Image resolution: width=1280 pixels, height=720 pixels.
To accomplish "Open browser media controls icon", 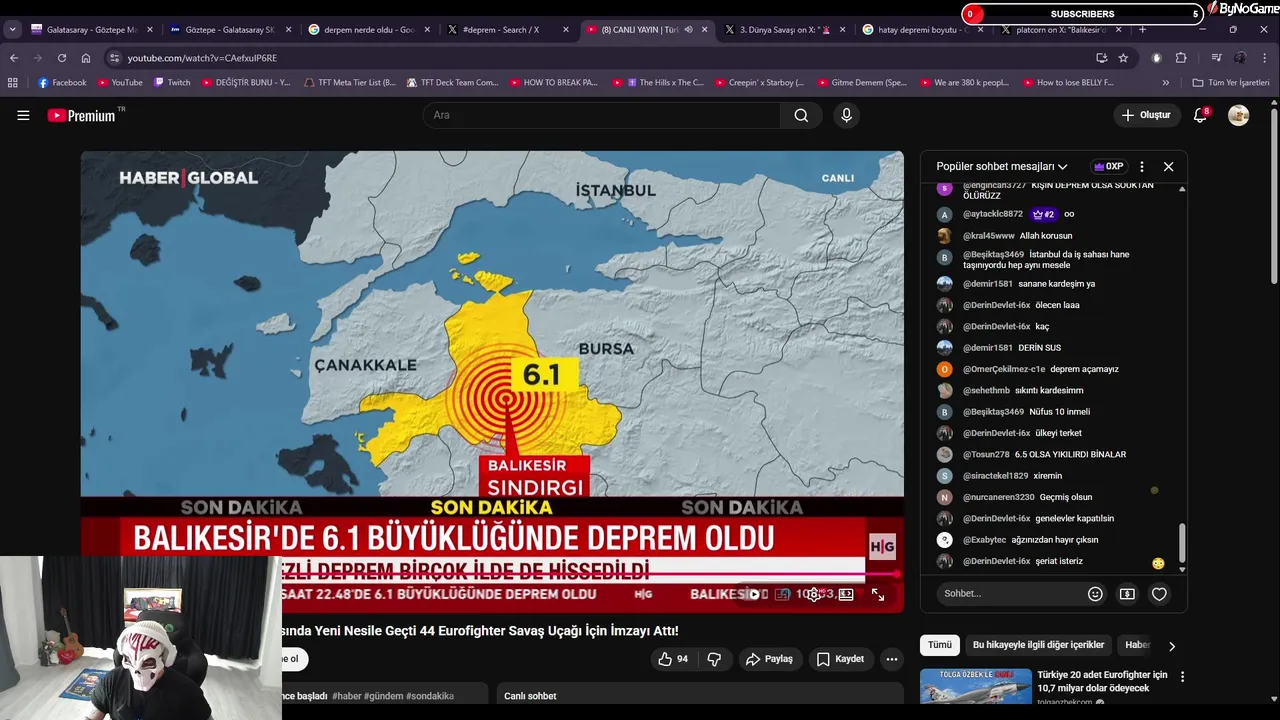I will coord(1217,58).
